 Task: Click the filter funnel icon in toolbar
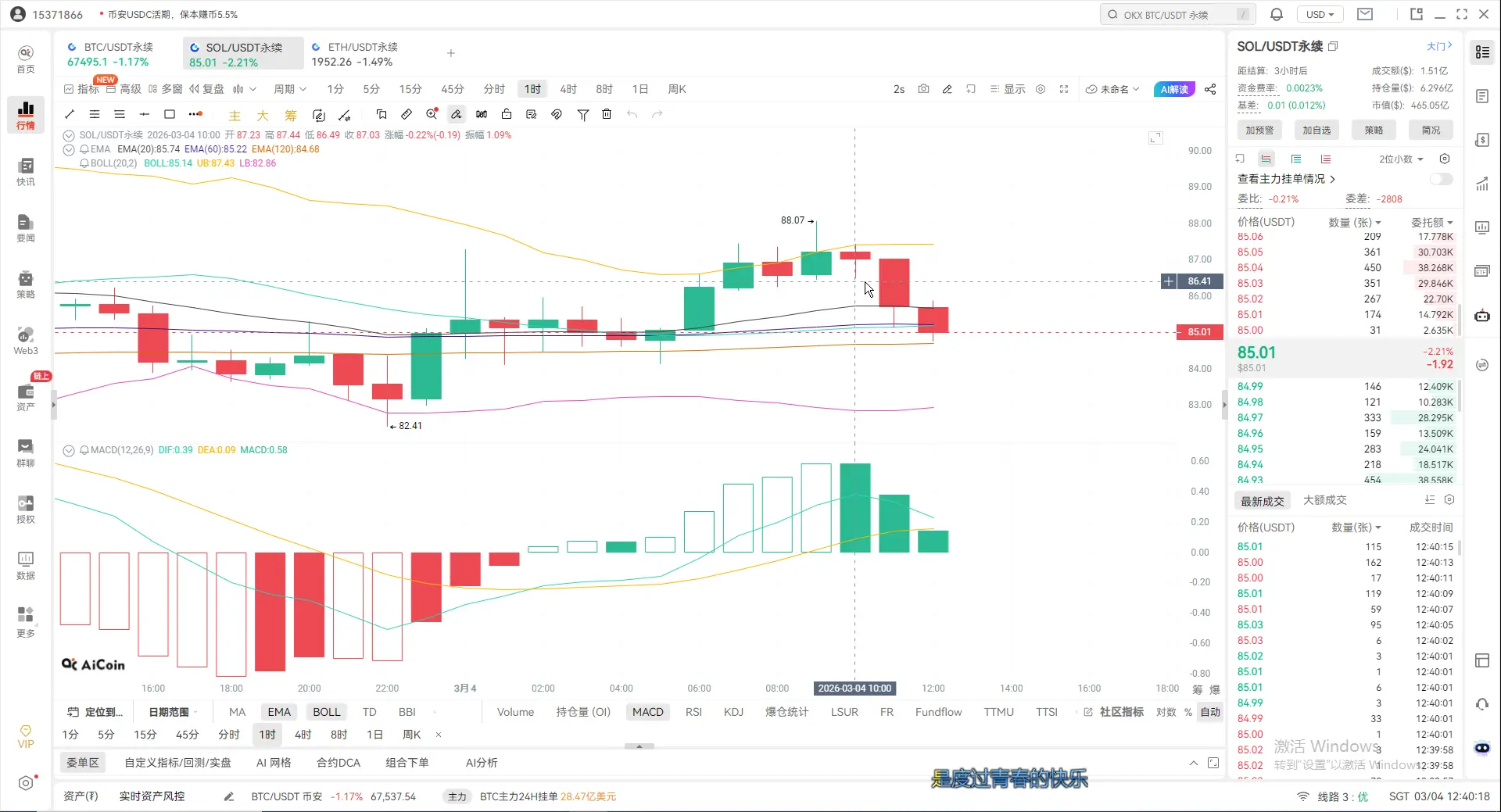583,114
